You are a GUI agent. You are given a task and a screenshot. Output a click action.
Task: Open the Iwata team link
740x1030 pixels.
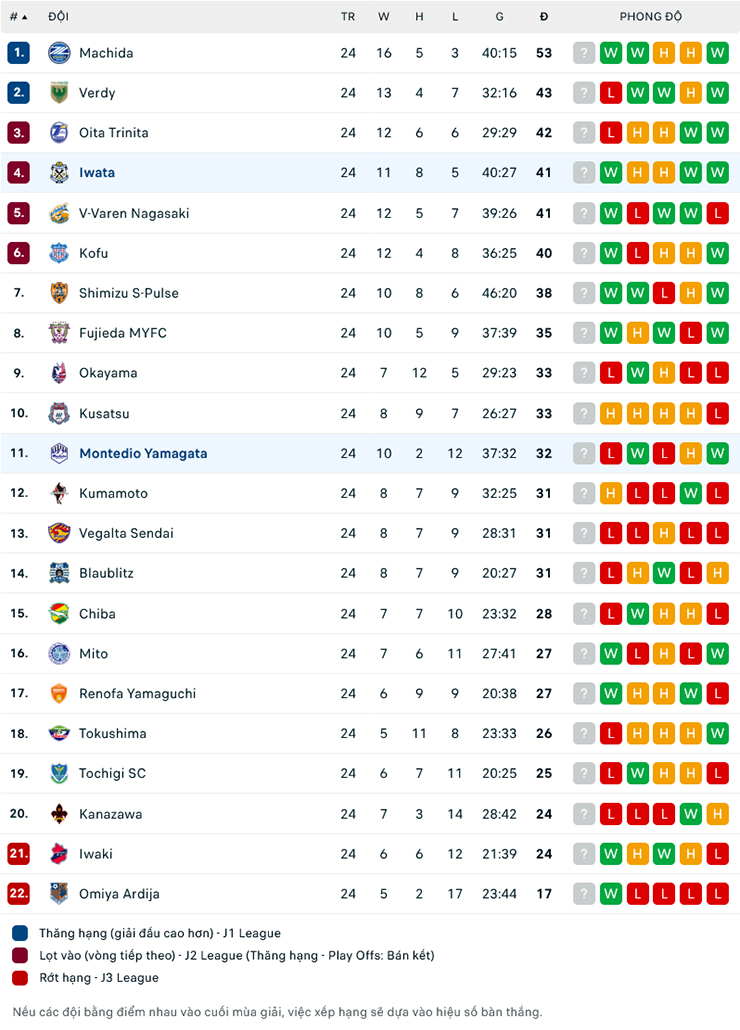pos(97,173)
